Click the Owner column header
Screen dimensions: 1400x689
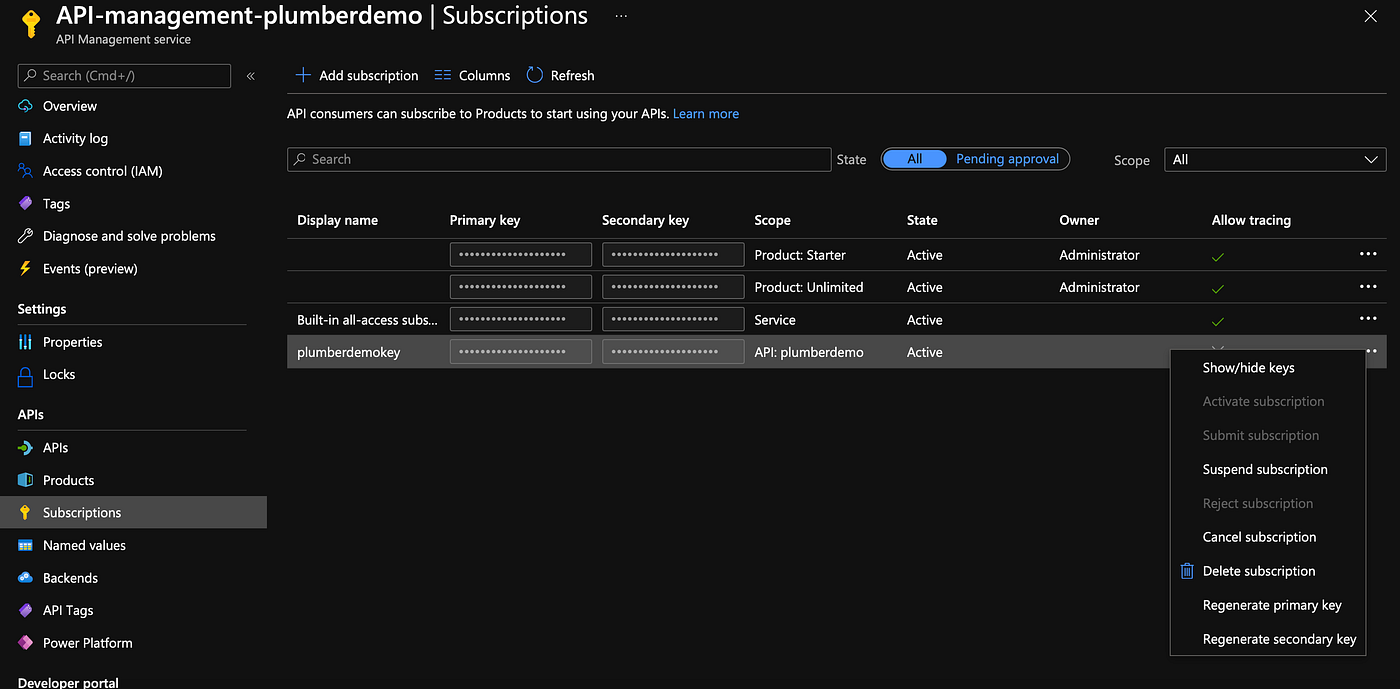1079,220
